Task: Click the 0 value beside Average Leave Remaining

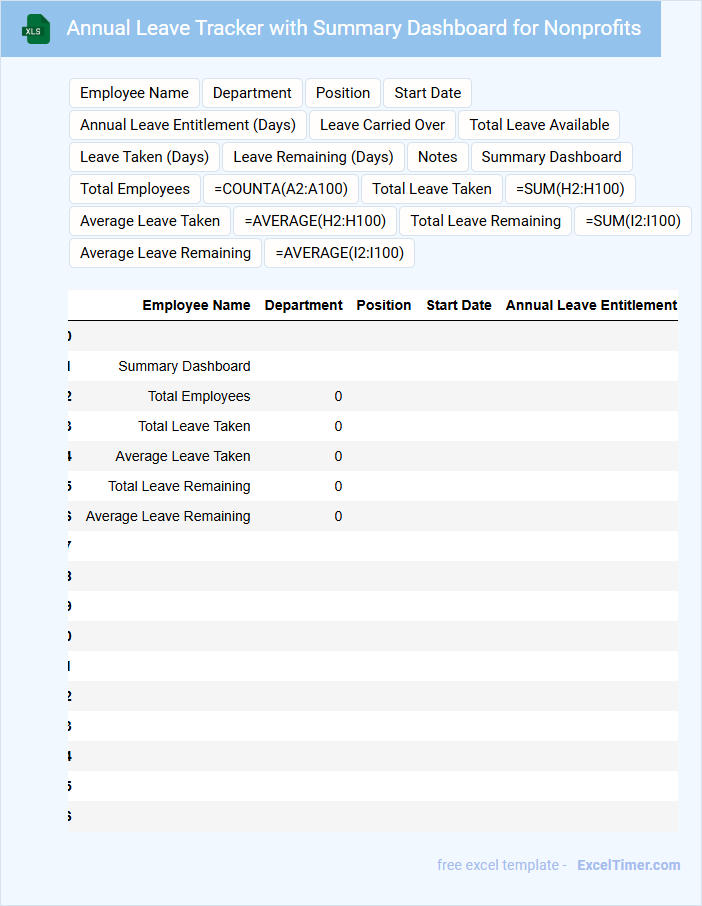Action: click(338, 517)
